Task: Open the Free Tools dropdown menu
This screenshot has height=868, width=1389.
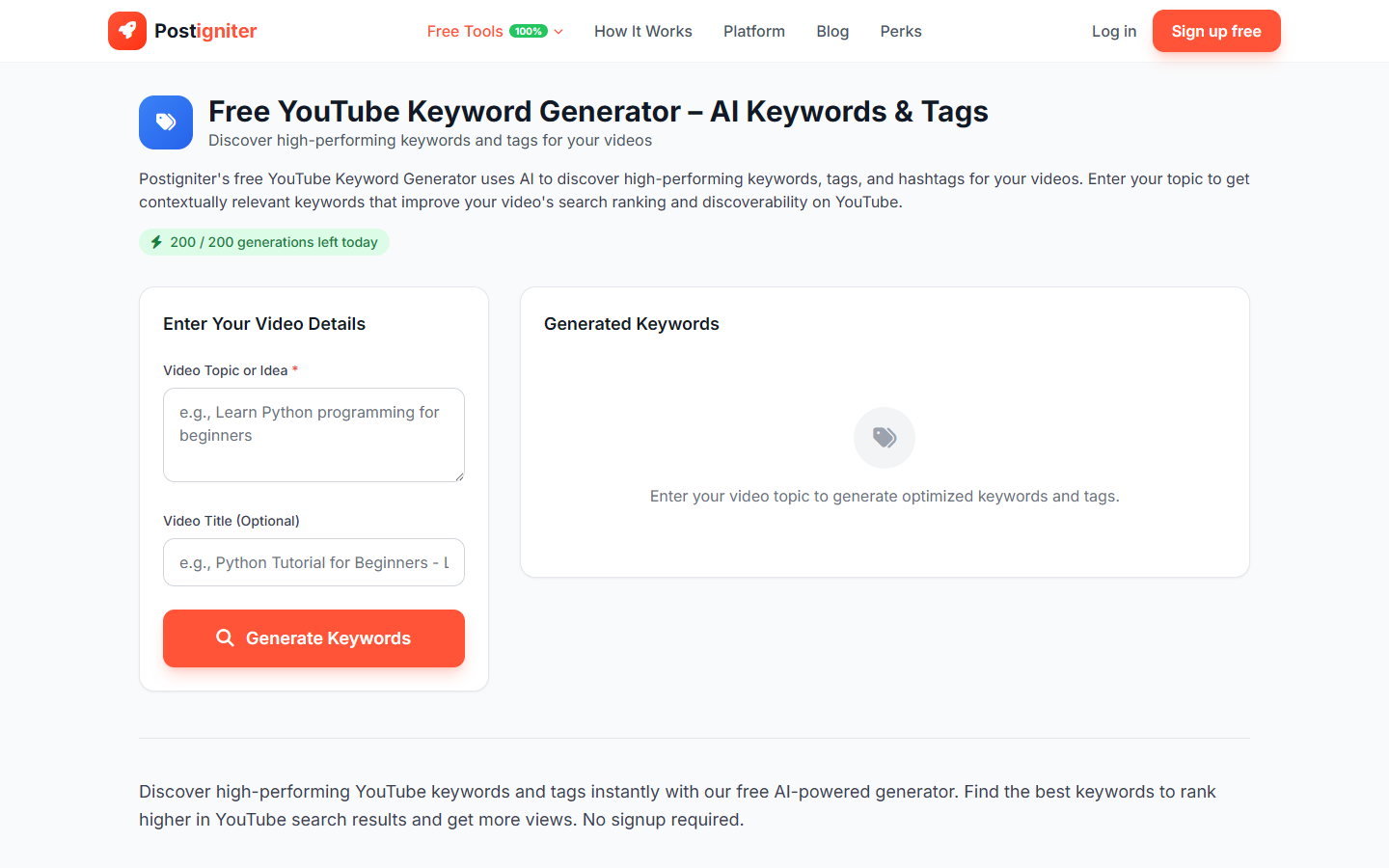Action: (x=464, y=30)
